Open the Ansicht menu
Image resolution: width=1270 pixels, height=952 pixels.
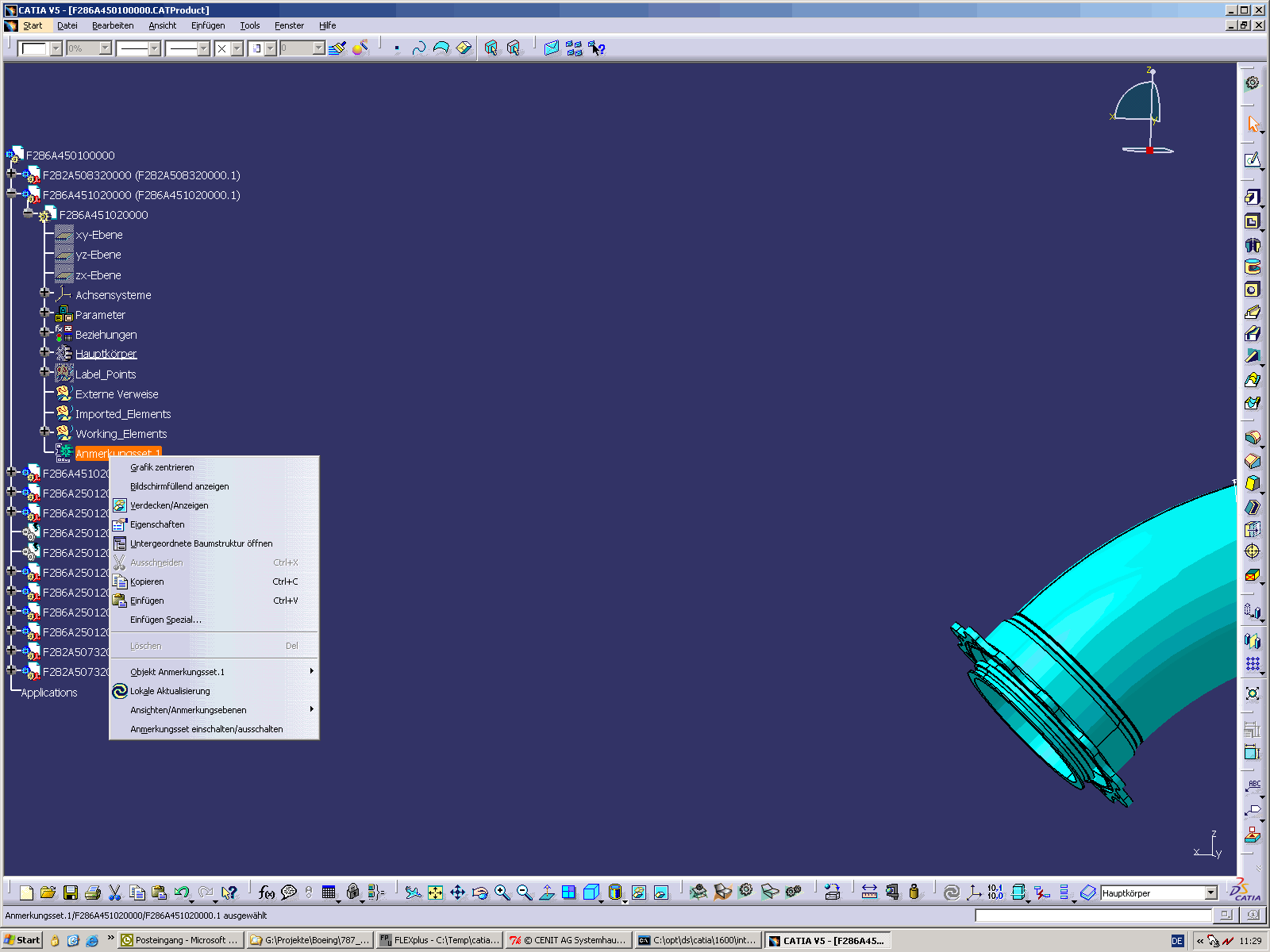pos(163,25)
